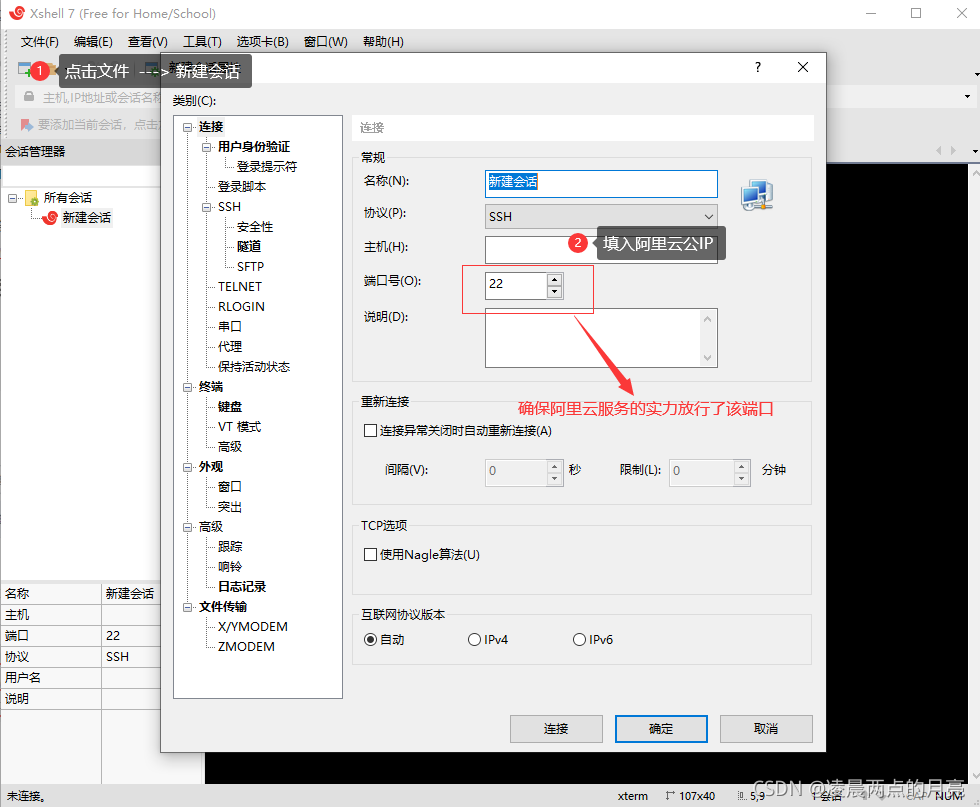The height and width of the screenshot is (807, 980).
Task: Select 登录脚本 in category tree
Action: (x=242, y=187)
